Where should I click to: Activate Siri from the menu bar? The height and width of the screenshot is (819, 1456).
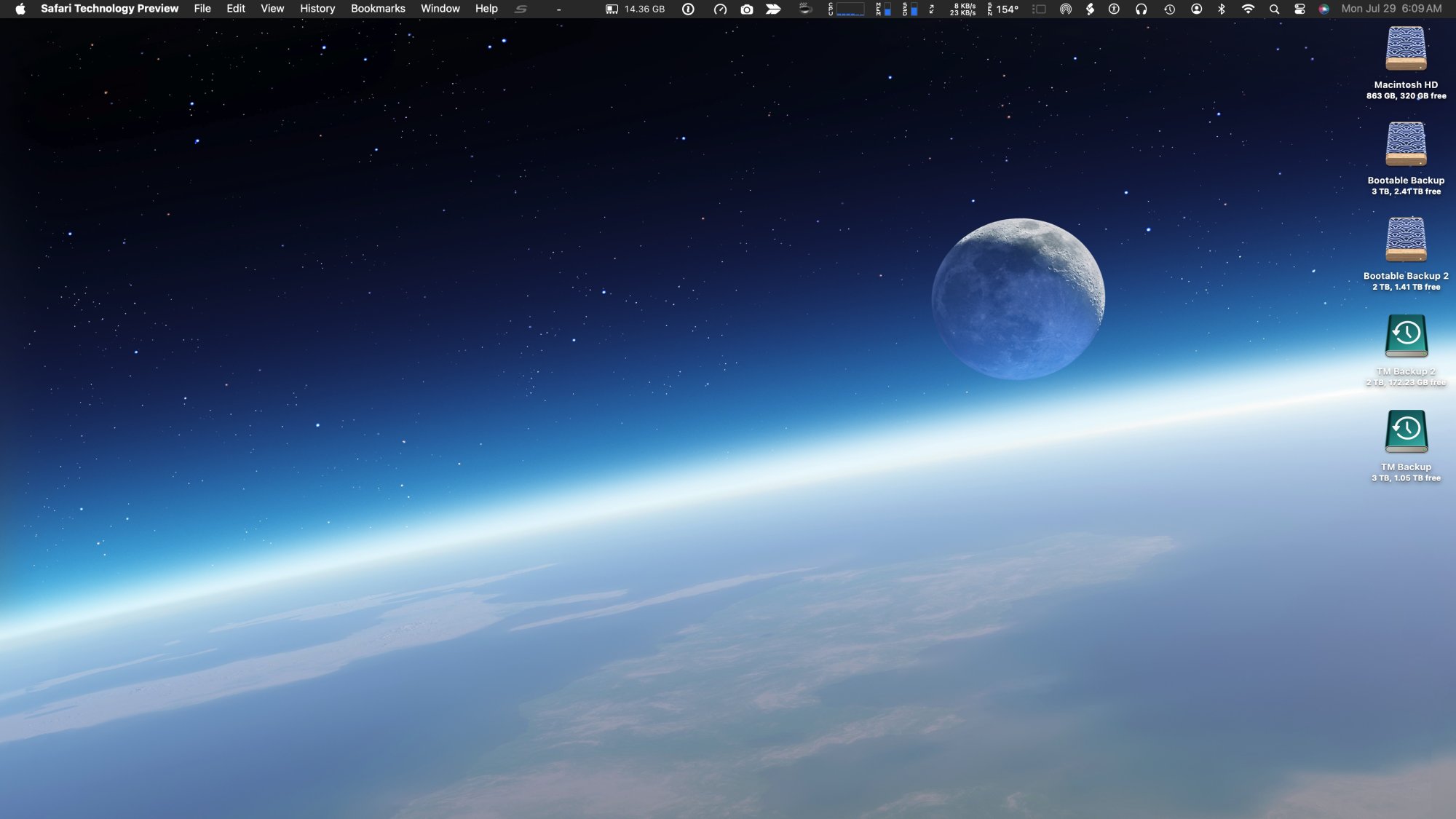[1324, 9]
